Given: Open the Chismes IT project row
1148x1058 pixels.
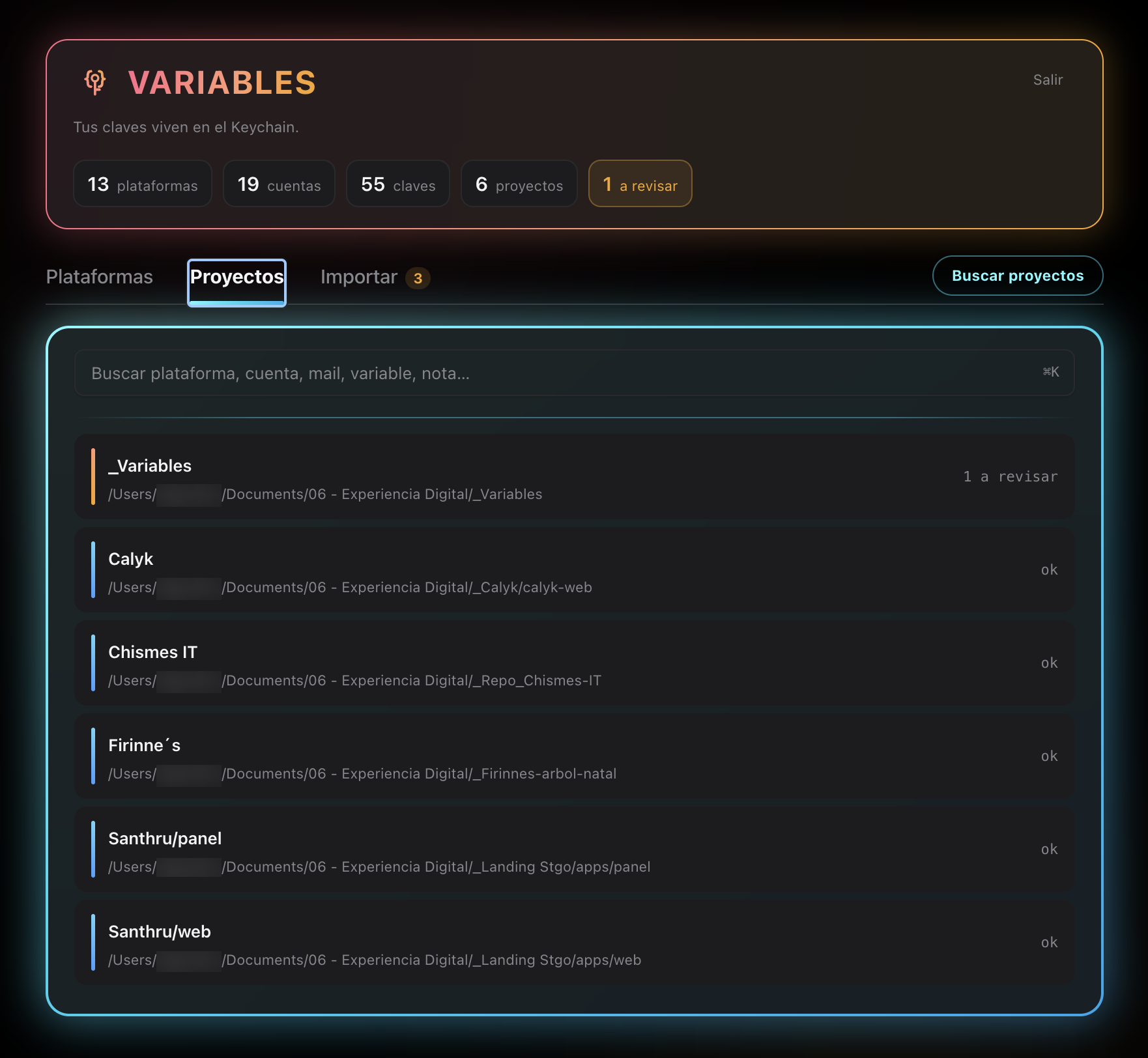Looking at the screenshot, I should tap(574, 663).
